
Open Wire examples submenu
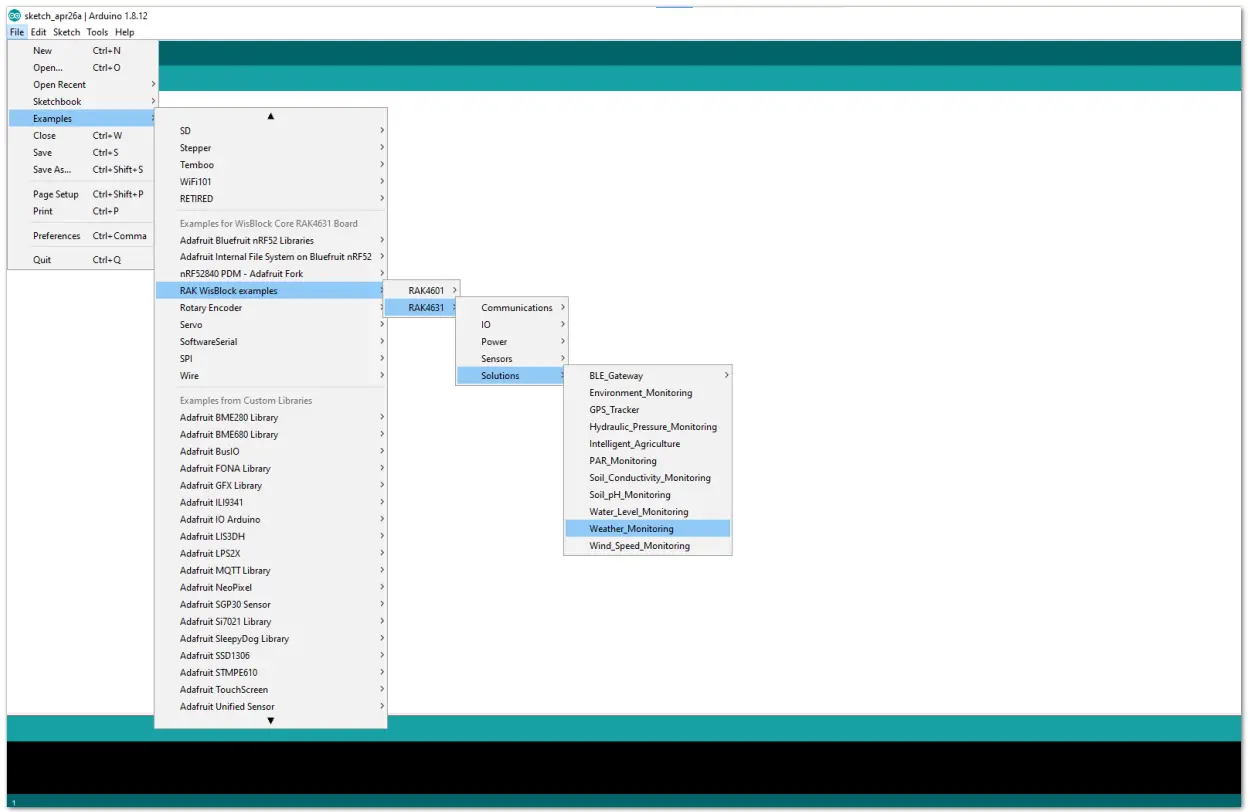point(270,376)
